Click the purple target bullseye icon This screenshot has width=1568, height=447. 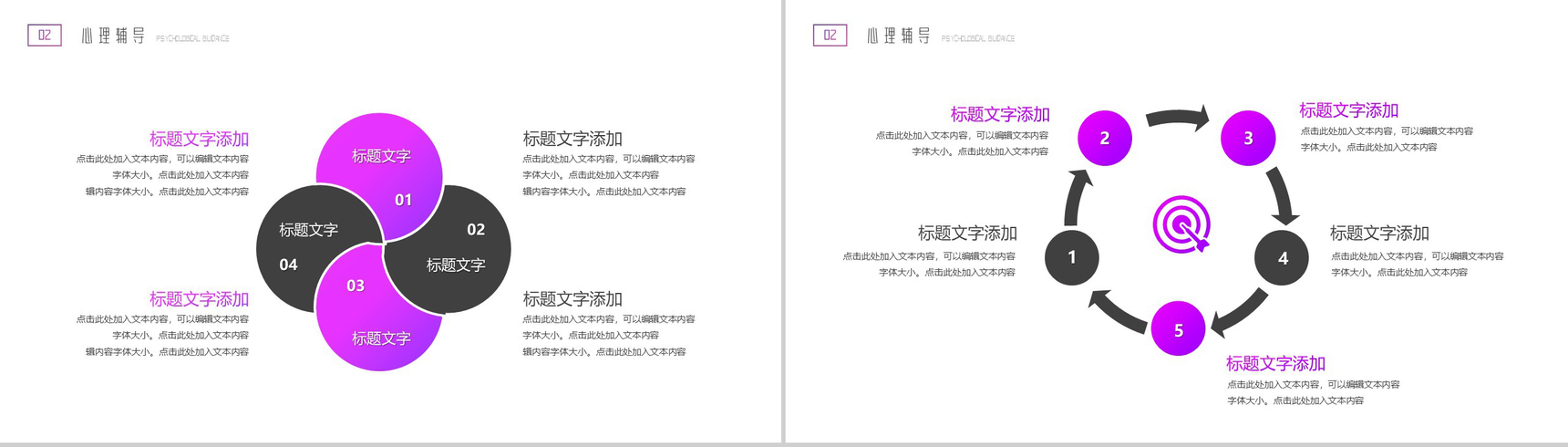pos(1181,224)
